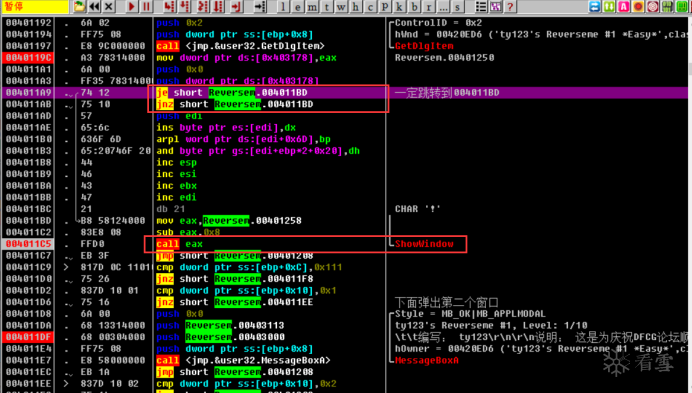This screenshot has width=692, height=393.
Task: Click the yellow paused status indicator
Action: click(x=35, y=7)
